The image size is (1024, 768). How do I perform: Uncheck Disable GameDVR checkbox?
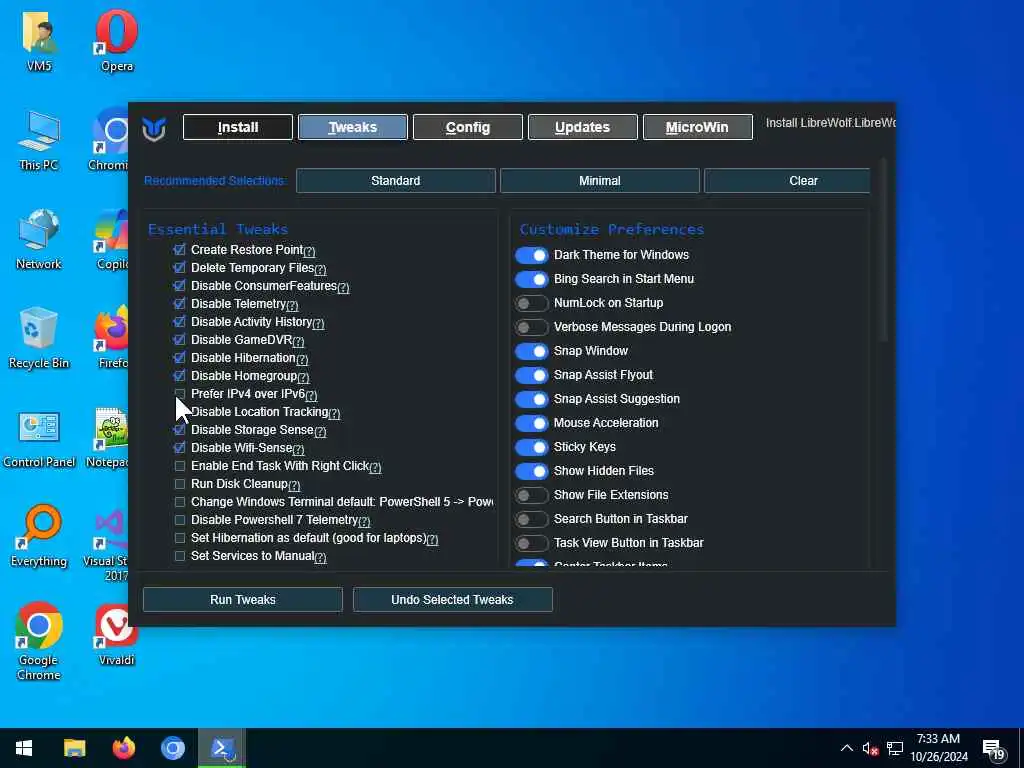[180, 340]
